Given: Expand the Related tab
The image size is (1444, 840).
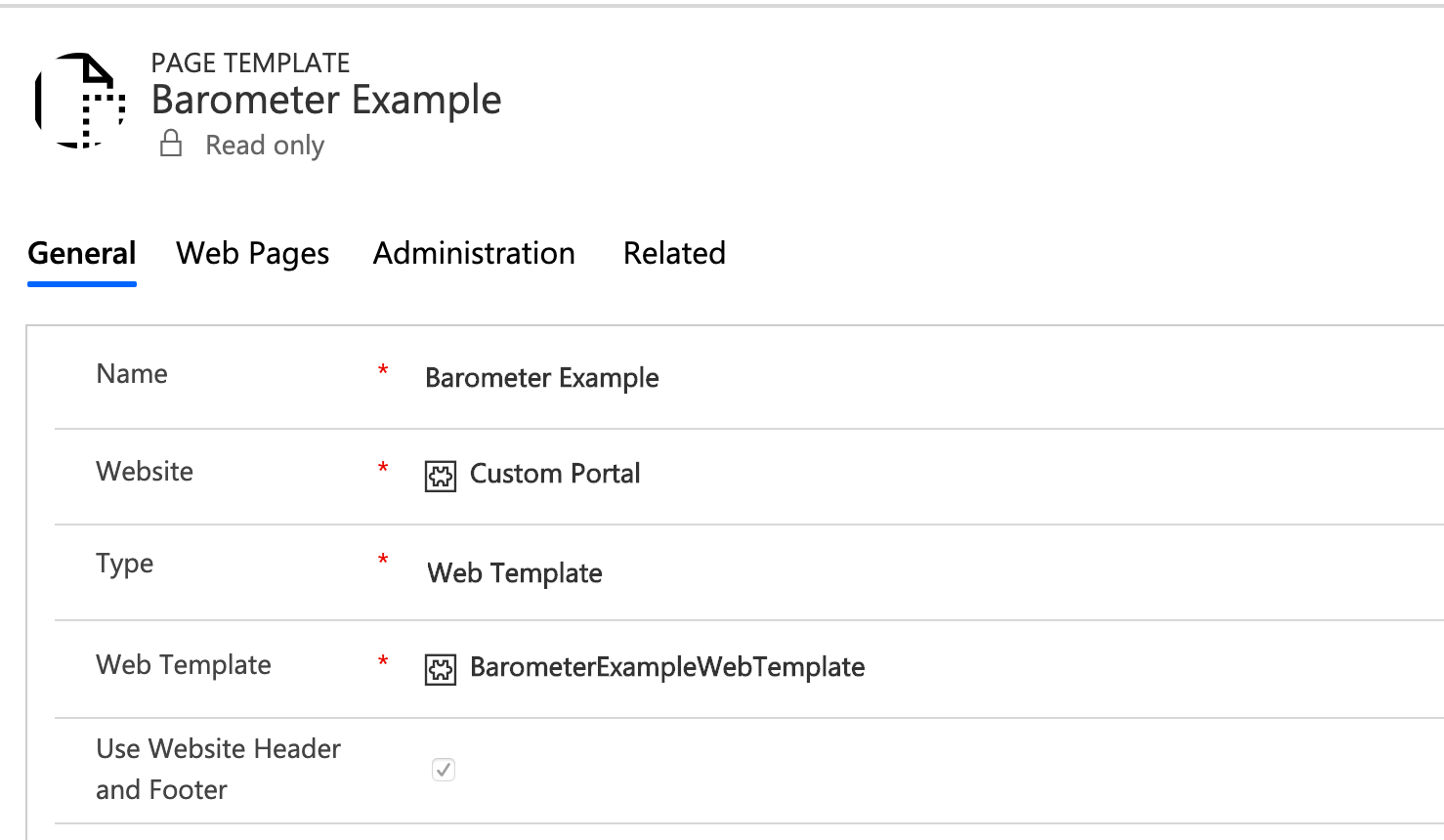Looking at the screenshot, I should coord(674,254).
